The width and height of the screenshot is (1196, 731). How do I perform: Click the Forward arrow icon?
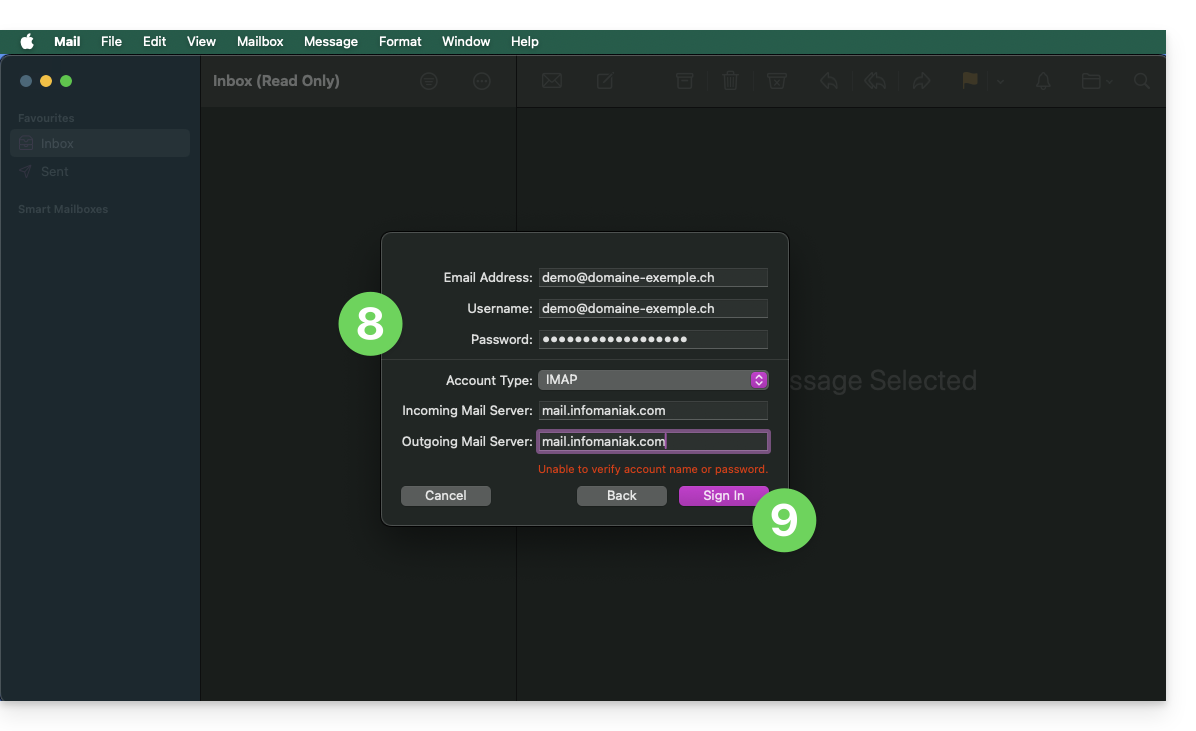(921, 81)
